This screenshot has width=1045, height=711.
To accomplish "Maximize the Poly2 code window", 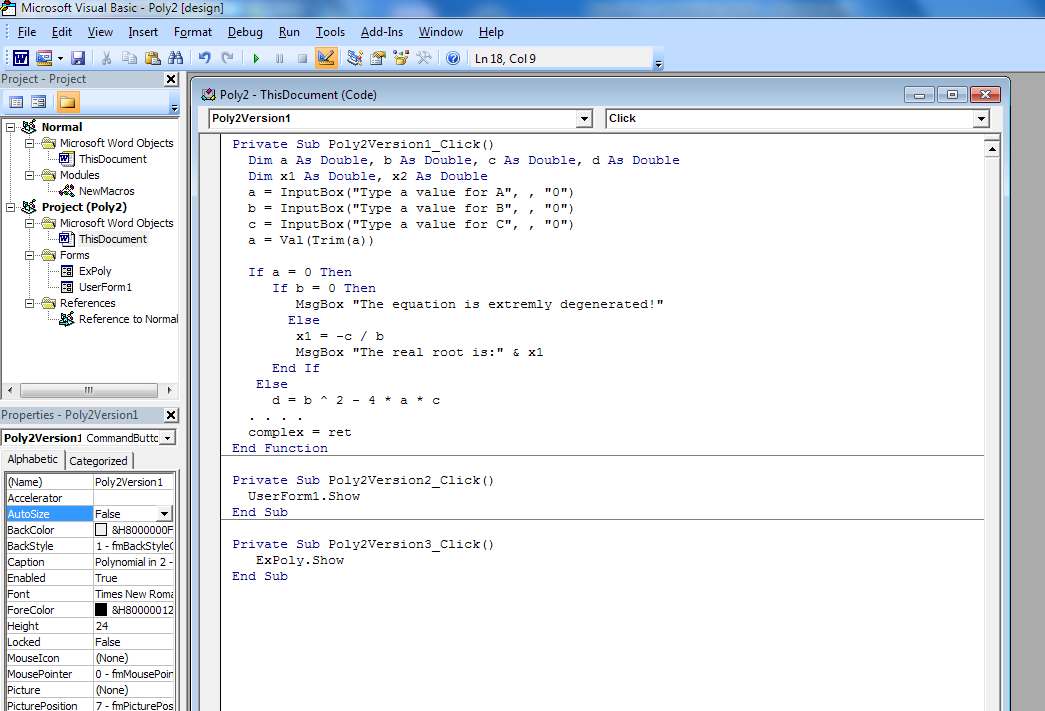I will (x=952, y=95).
